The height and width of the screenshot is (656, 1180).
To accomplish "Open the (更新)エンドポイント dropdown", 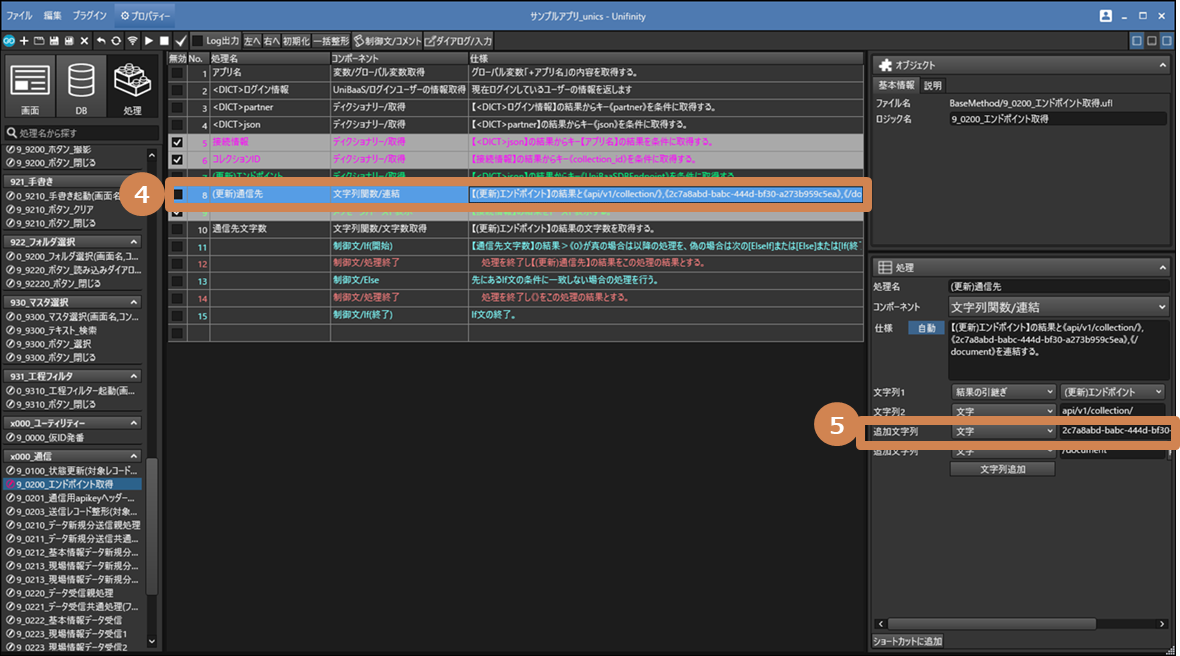I will tap(1112, 392).
